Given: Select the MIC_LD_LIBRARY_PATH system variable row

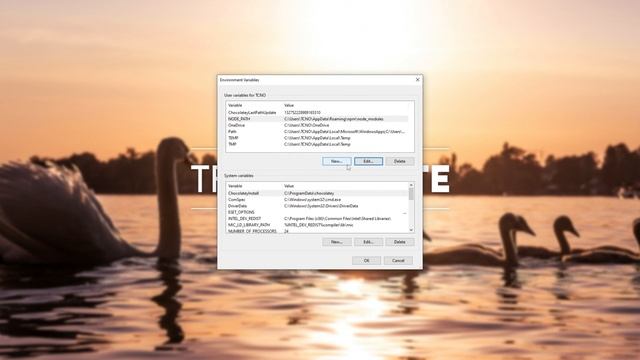Looking at the screenshot, I should click(317, 225).
